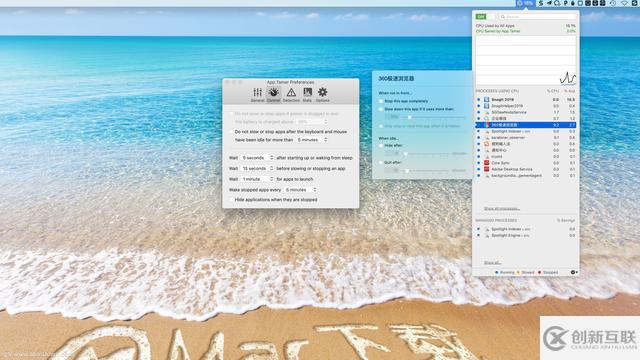Screen dimensions: 640x360
Task: Select the Adobe Desktop Service row
Action: [526, 169]
